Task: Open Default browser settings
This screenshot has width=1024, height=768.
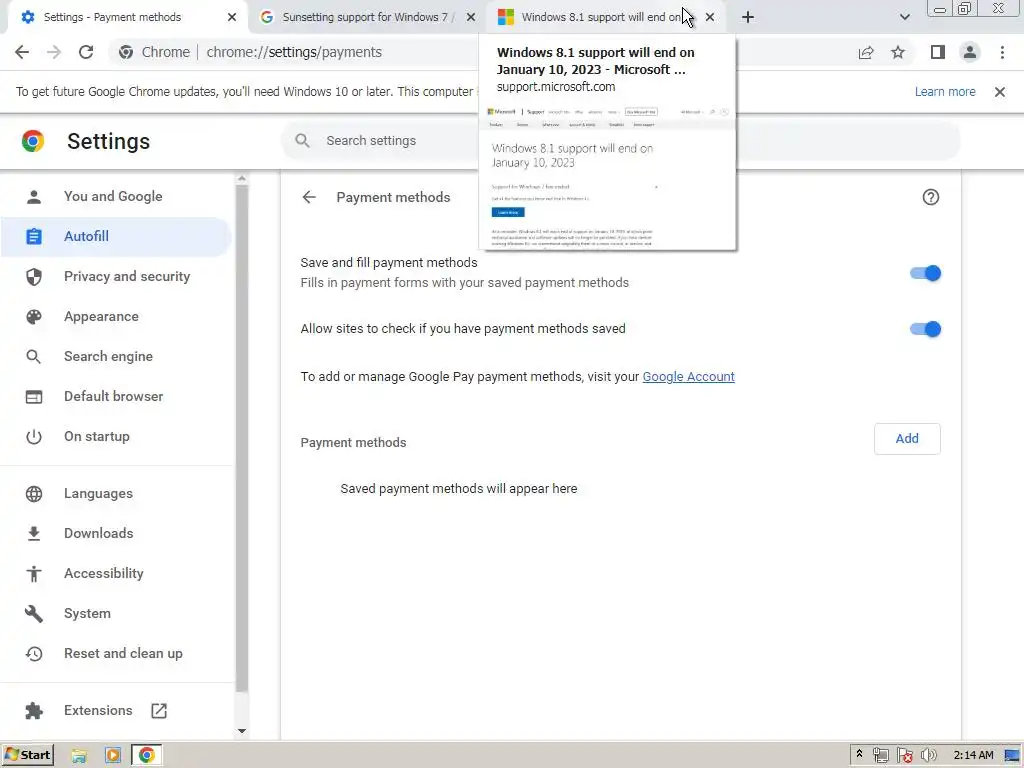Action: point(116,396)
